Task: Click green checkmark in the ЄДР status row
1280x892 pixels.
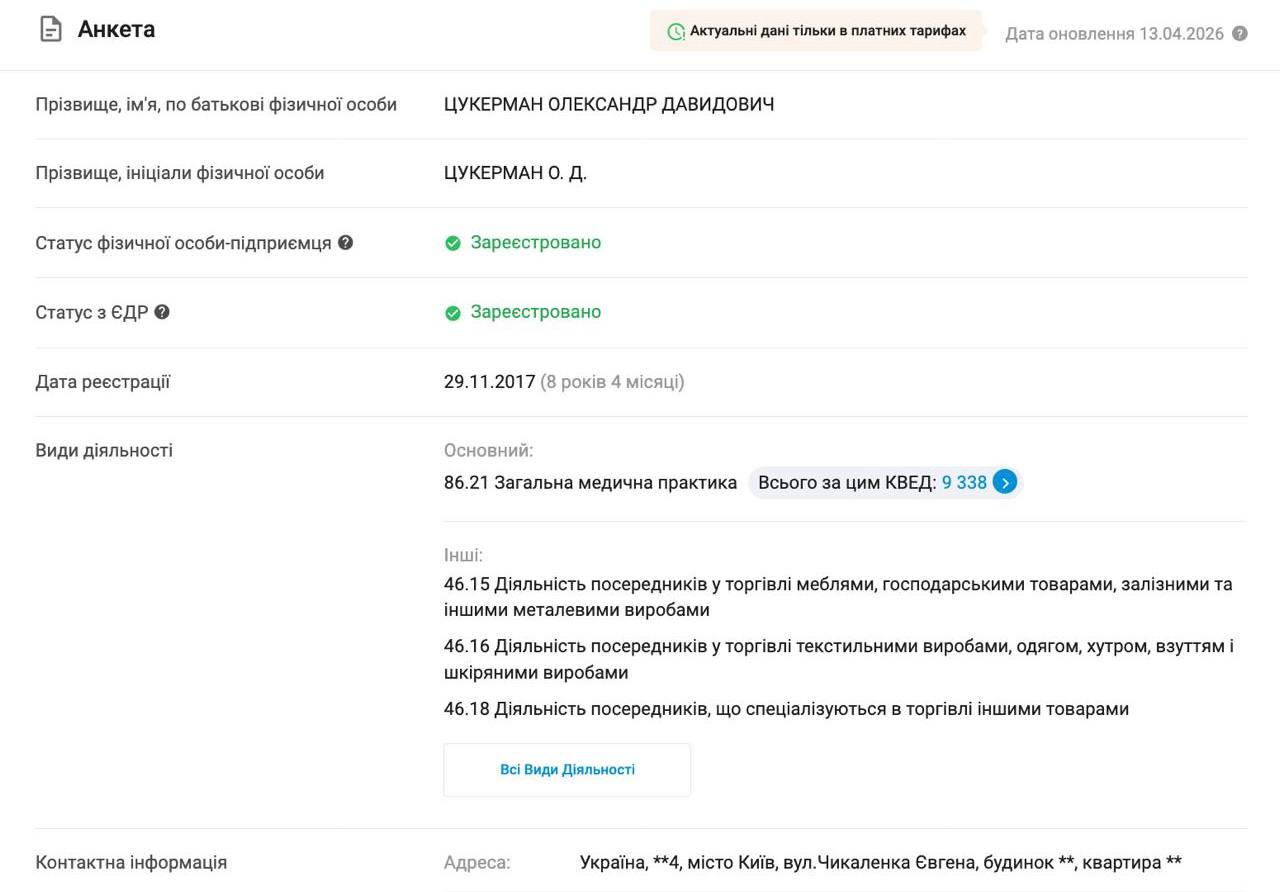Action: 453,313
